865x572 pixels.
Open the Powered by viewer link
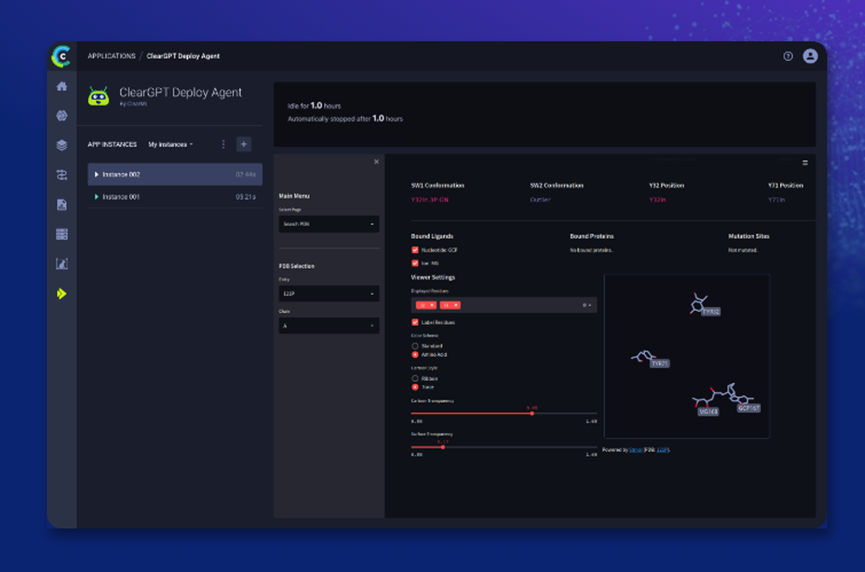635,450
